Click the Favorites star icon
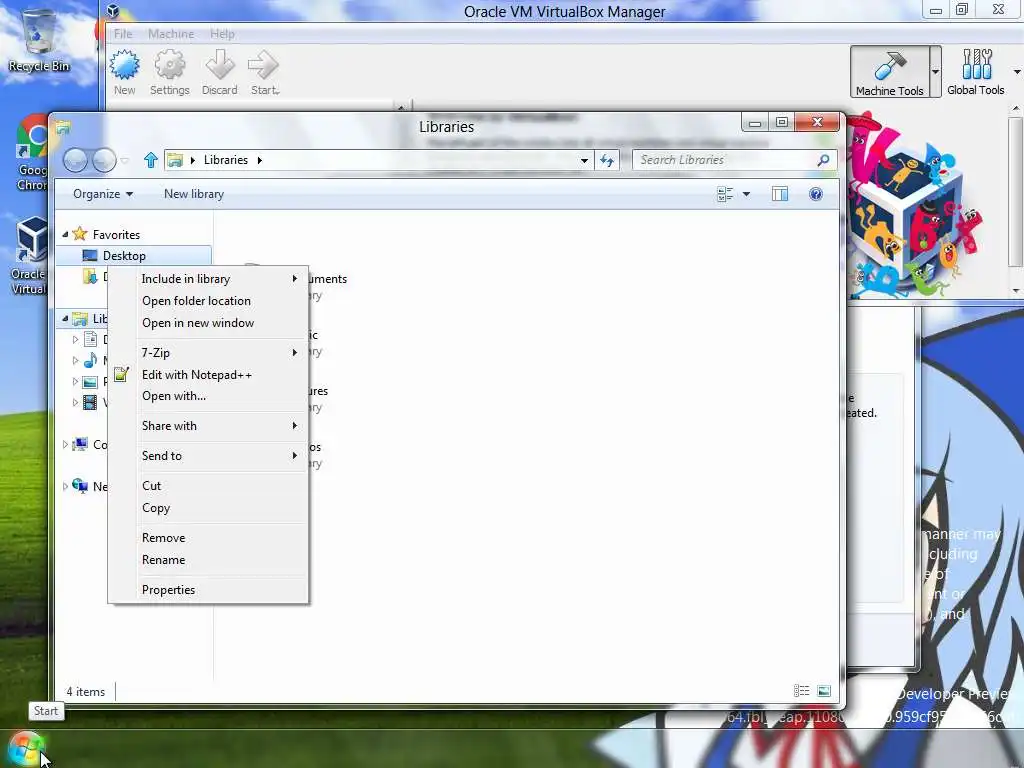Screen dimensions: 1024x768 pyautogui.click(x=80, y=234)
